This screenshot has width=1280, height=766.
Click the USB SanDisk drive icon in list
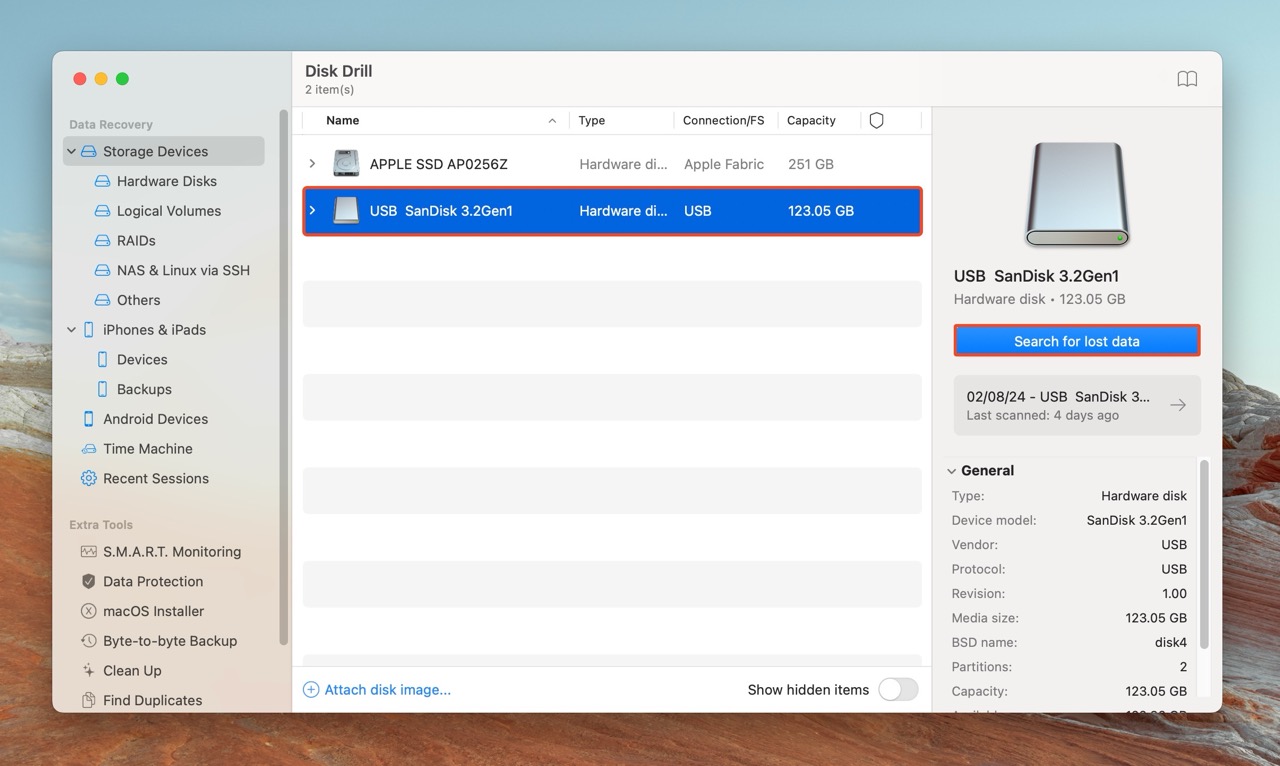(x=346, y=211)
